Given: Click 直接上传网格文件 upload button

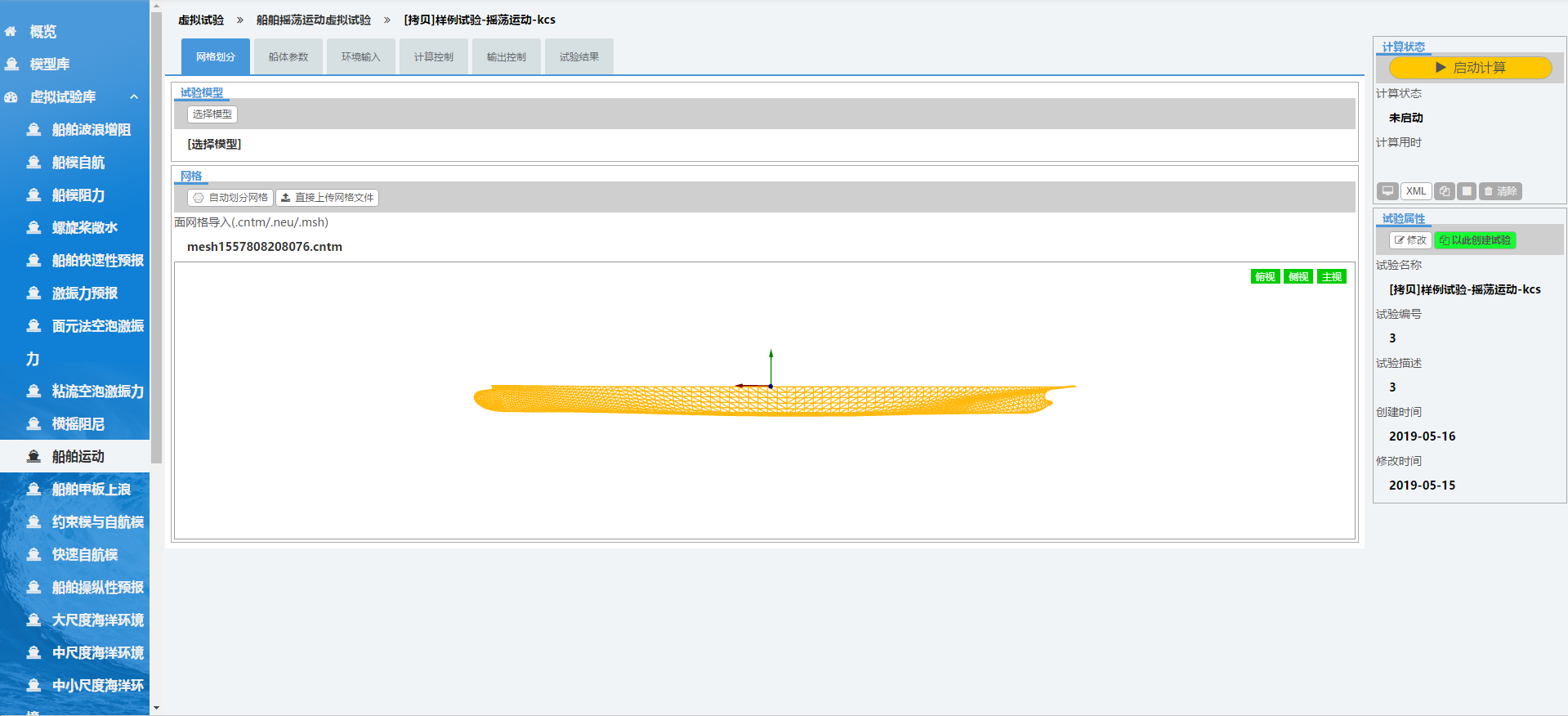Looking at the screenshot, I should coord(327,198).
